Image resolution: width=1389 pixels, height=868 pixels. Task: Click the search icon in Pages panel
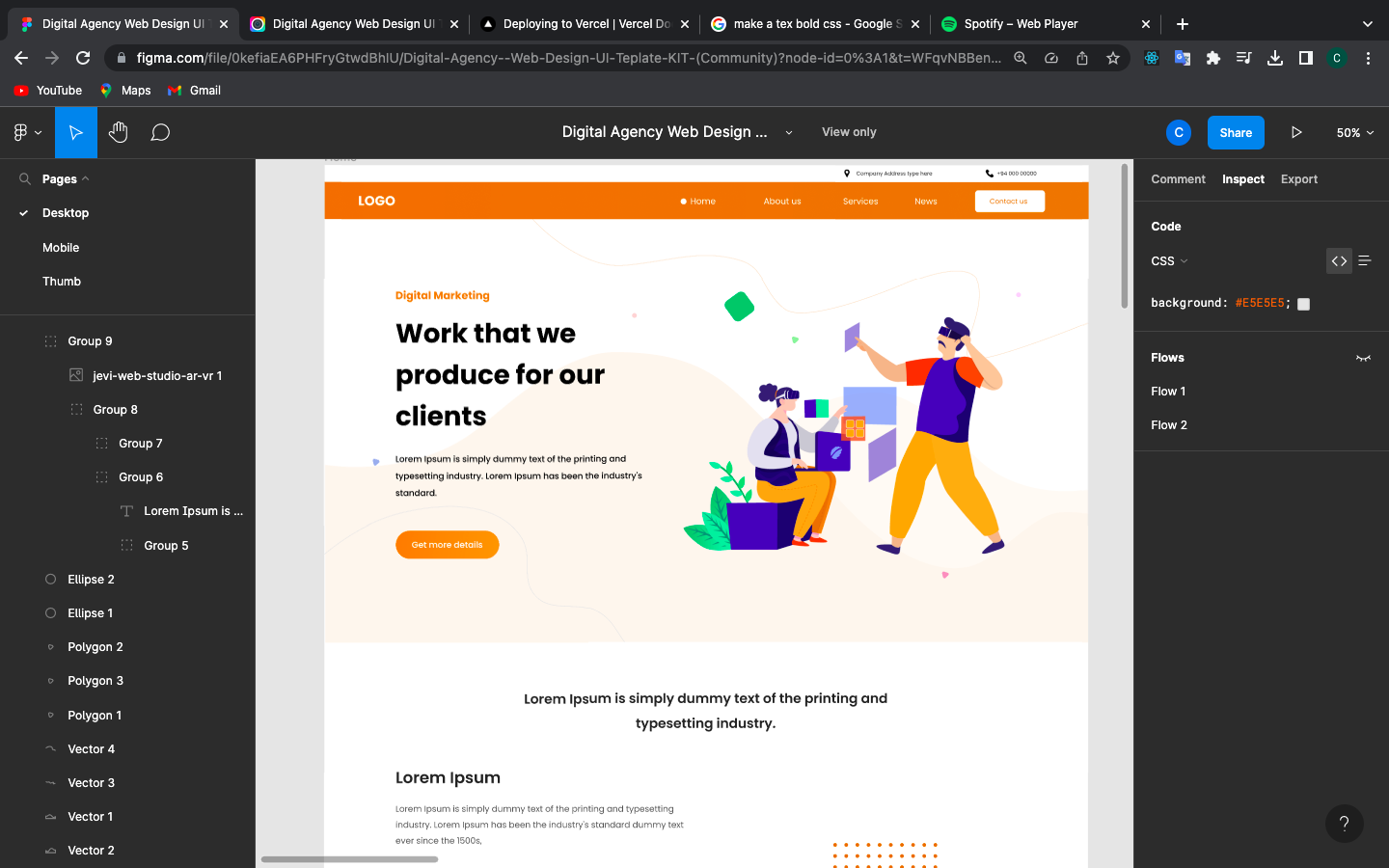[25, 179]
